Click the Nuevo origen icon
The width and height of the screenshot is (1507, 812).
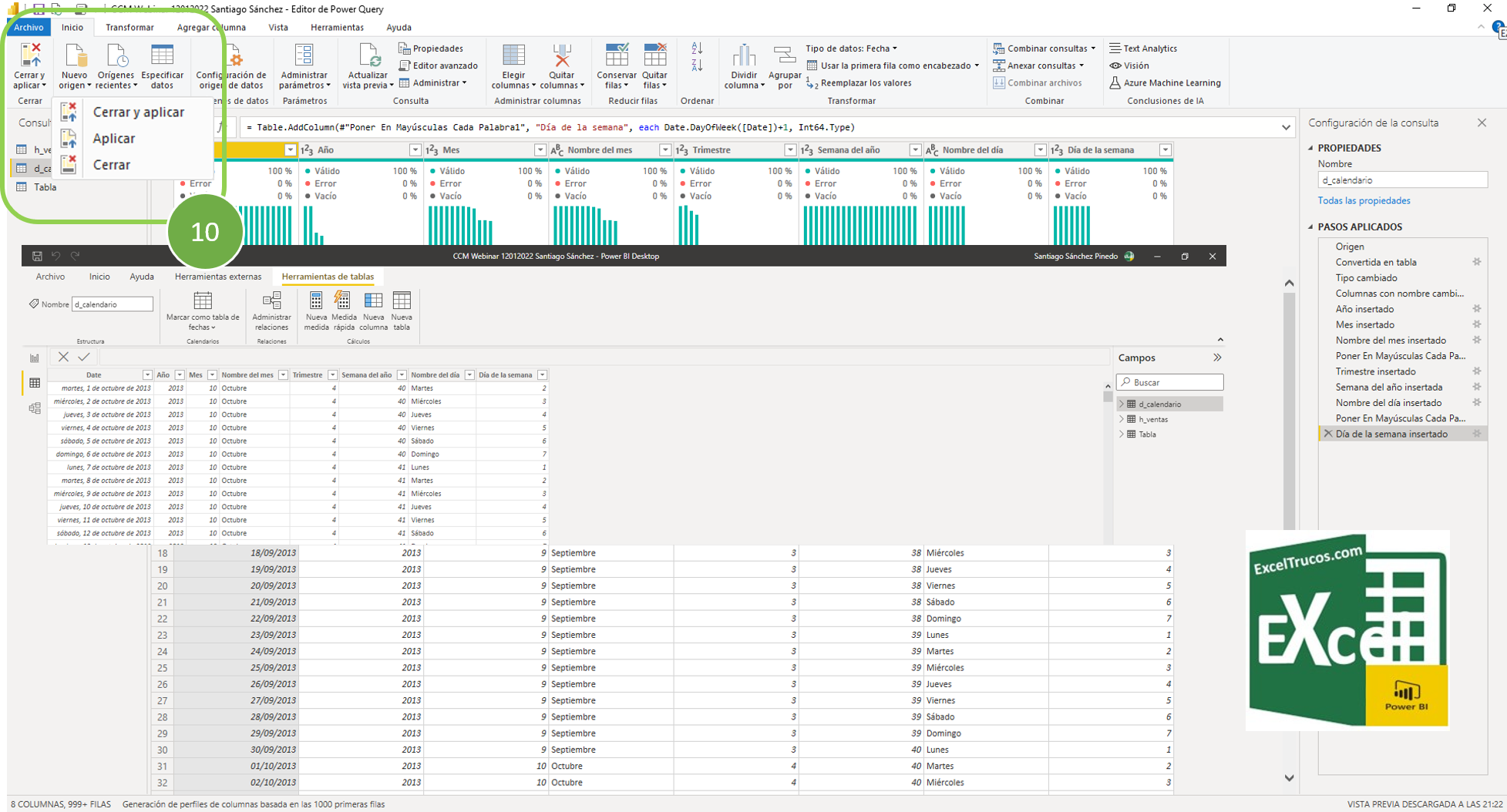point(75,57)
